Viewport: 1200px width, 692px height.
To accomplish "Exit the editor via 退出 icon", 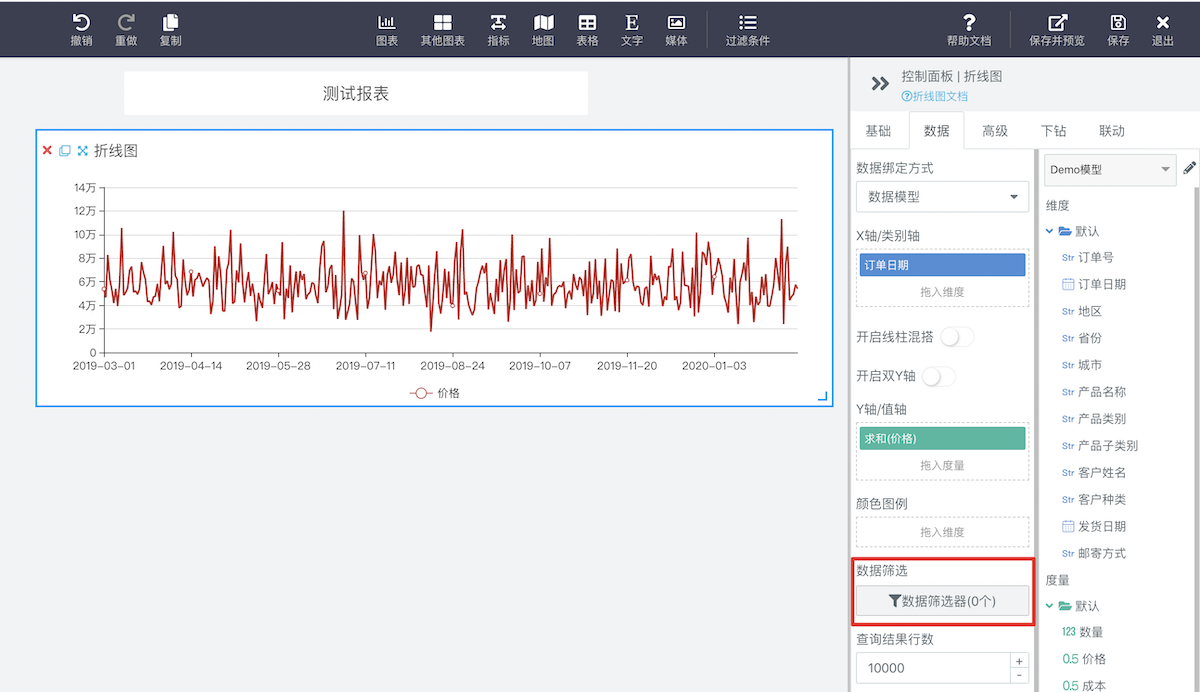I will tap(1162, 29).
